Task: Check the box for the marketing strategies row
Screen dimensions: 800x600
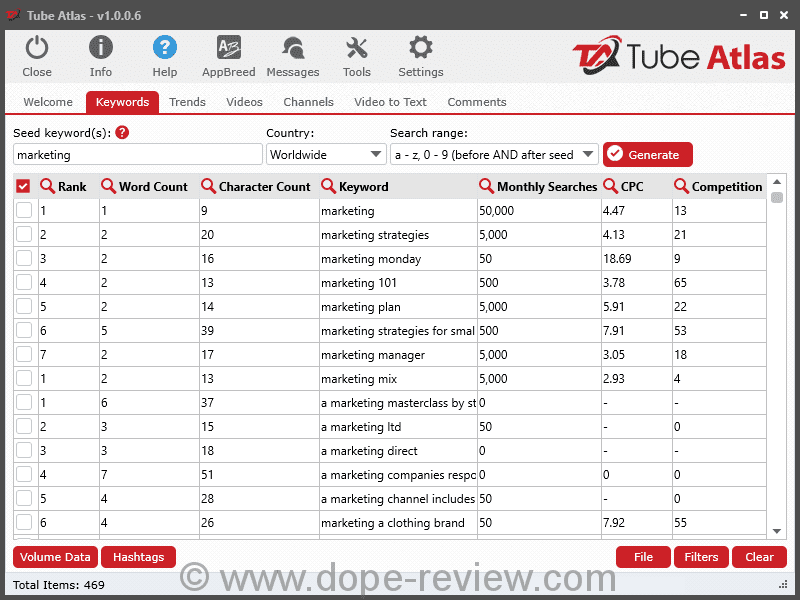Action: point(24,234)
